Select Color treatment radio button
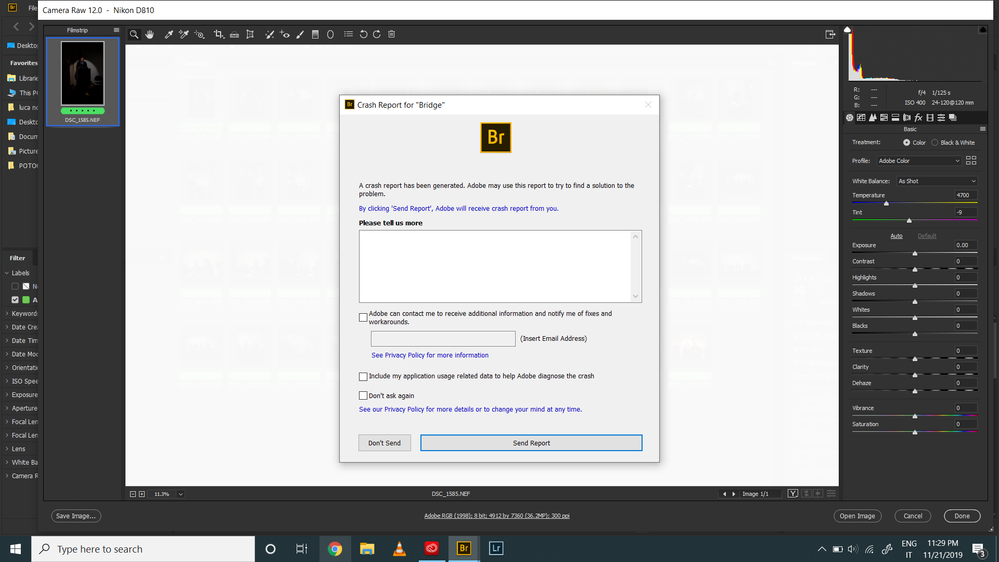 point(906,143)
